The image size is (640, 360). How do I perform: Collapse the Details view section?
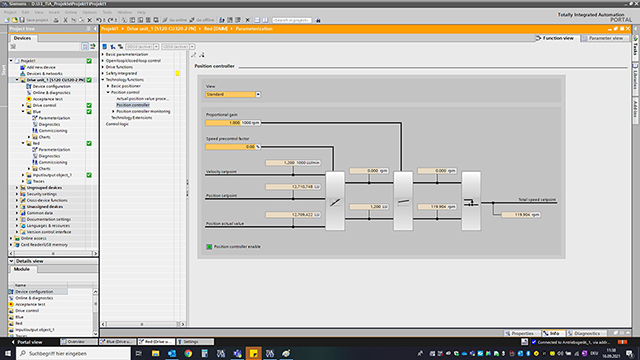(11, 261)
